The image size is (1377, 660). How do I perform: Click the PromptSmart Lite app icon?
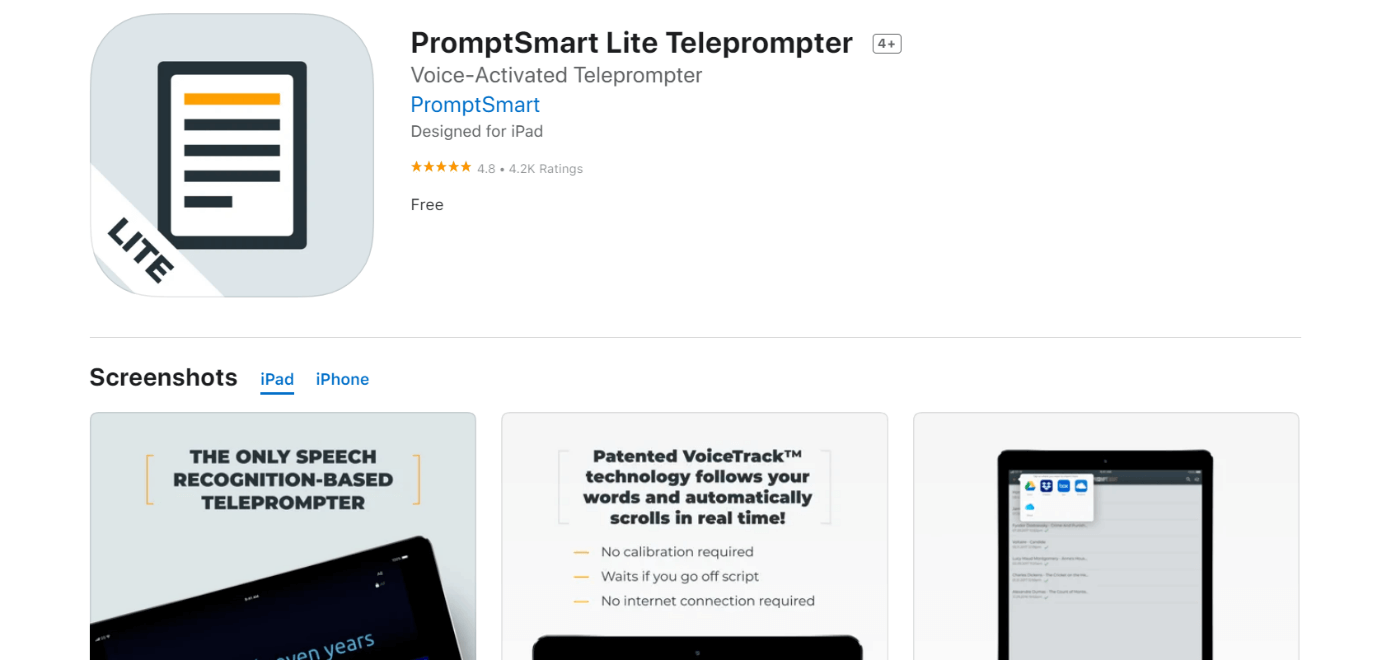[x=232, y=155]
